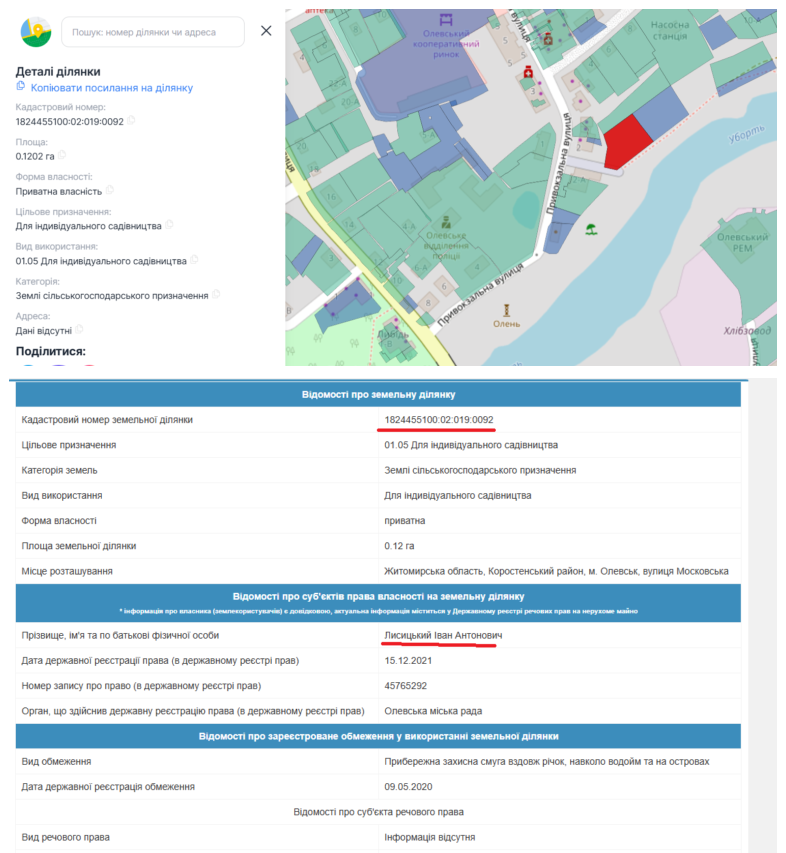Click the 'приватна' ownership form cell
The height and width of the screenshot is (853, 786).
(404, 521)
